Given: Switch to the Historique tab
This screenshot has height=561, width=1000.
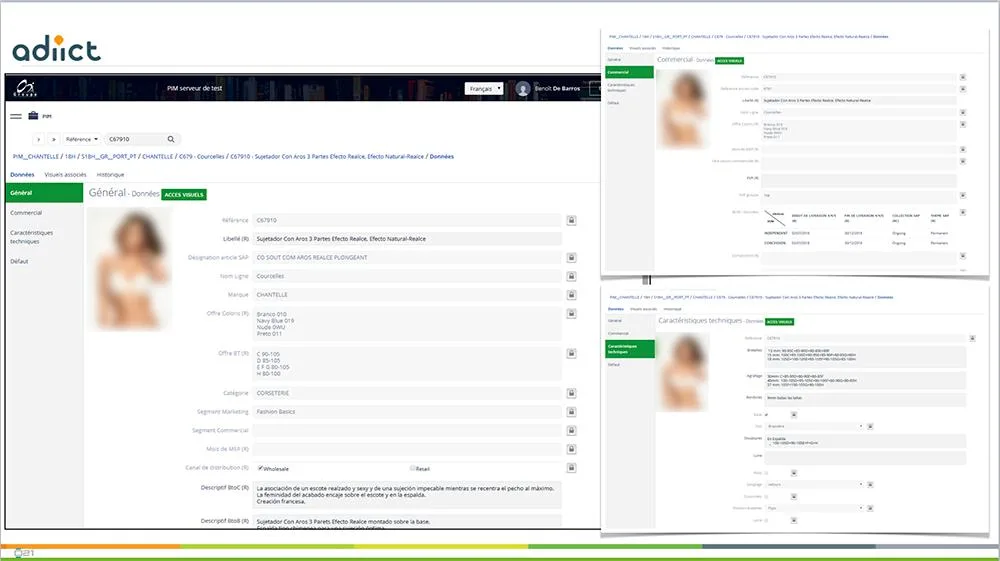Looking at the screenshot, I should [x=110, y=175].
